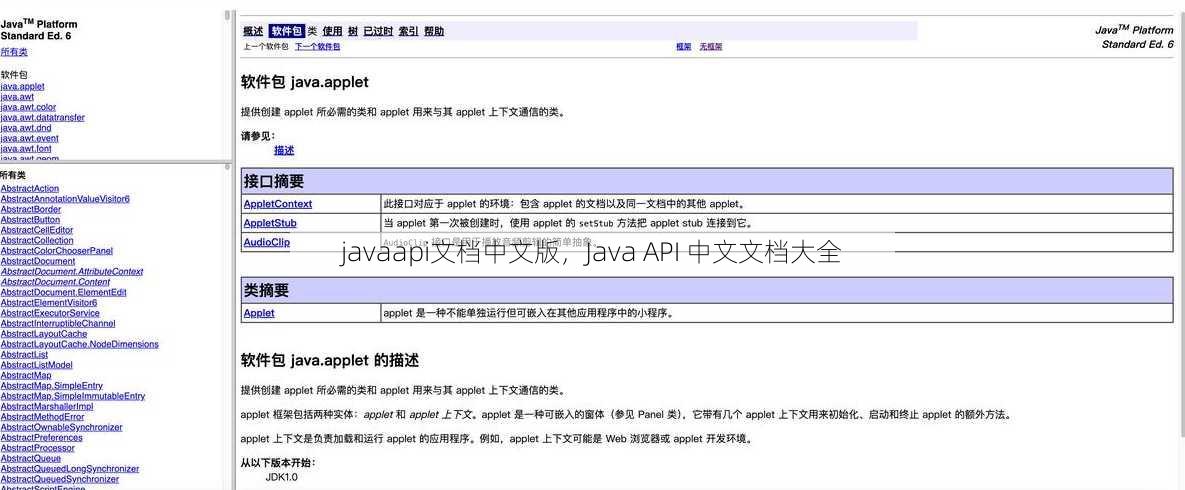Open AbstractCollection class link

(37, 240)
